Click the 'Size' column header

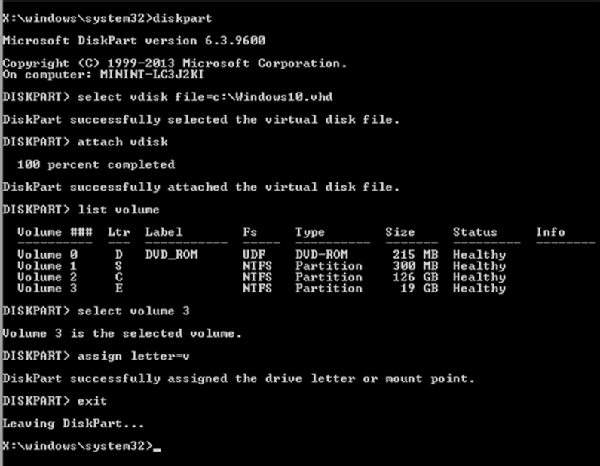[400, 232]
